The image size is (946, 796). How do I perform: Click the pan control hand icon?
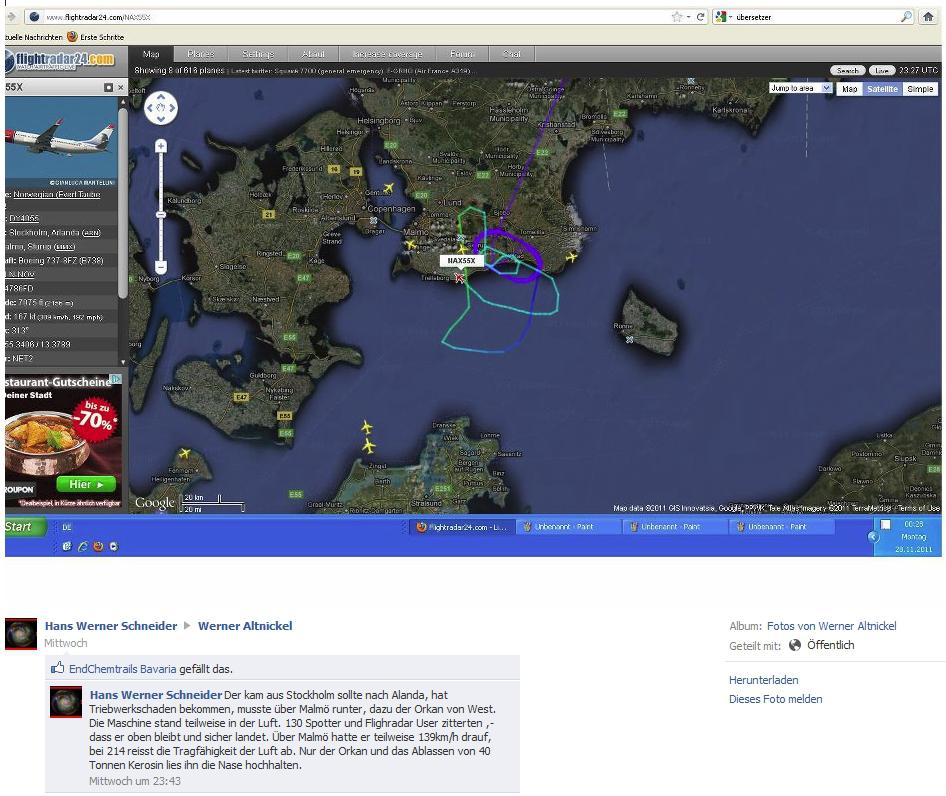coord(161,107)
